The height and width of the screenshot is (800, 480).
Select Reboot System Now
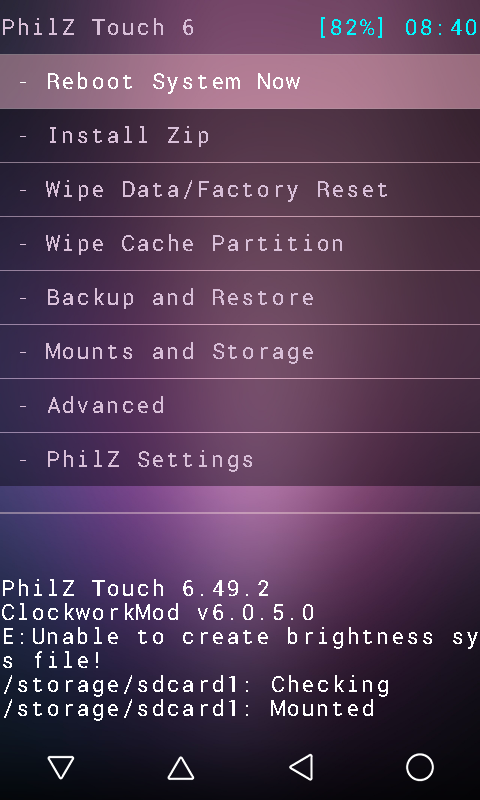240,81
